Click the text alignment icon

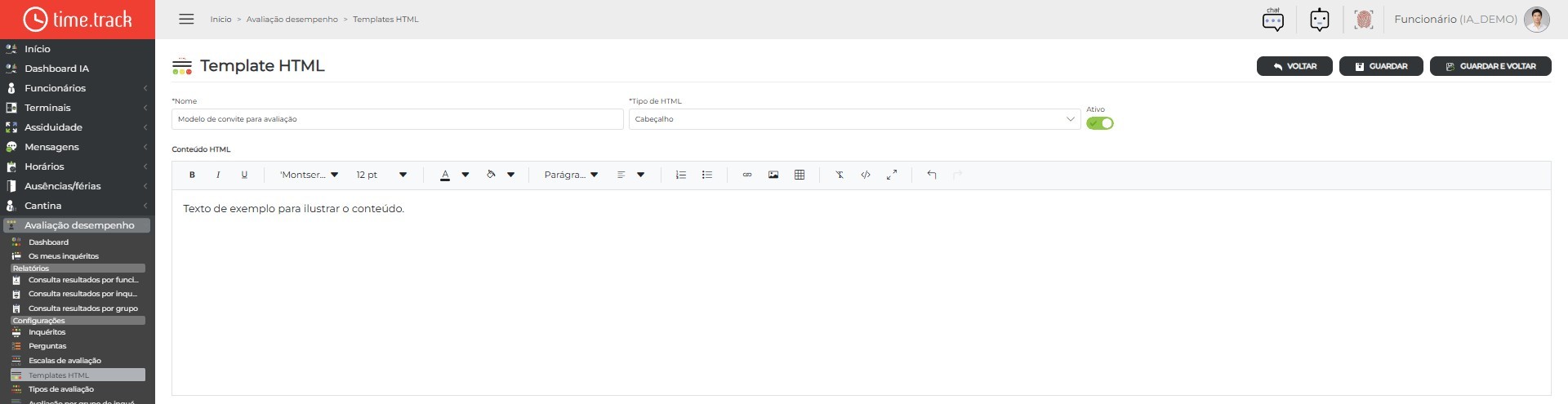621,175
